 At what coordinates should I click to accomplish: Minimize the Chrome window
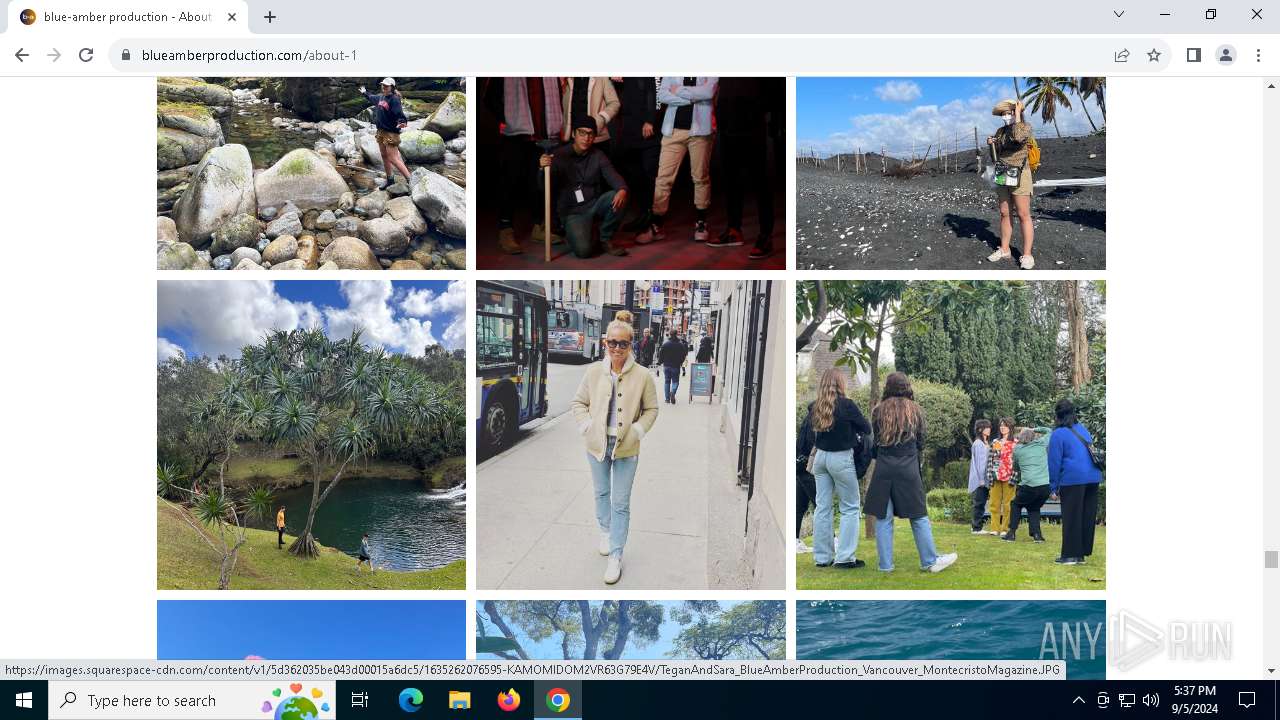point(1165,15)
